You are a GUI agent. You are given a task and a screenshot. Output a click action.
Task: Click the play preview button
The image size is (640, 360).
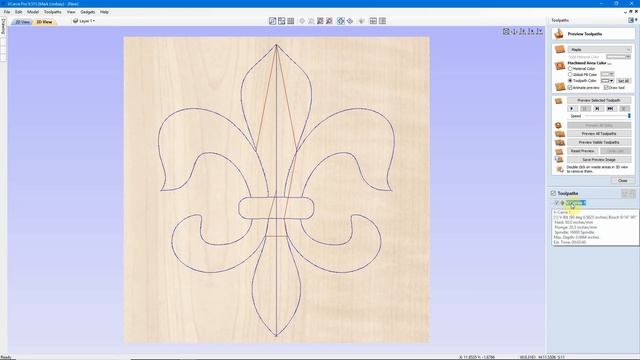point(572,109)
